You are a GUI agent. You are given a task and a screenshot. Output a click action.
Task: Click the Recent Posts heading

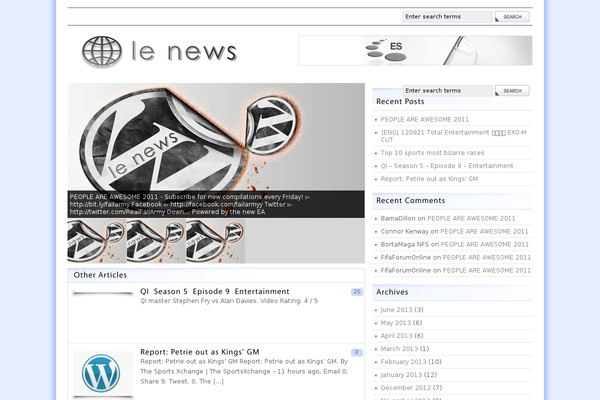pyautogui.click(x=400, y=101)
